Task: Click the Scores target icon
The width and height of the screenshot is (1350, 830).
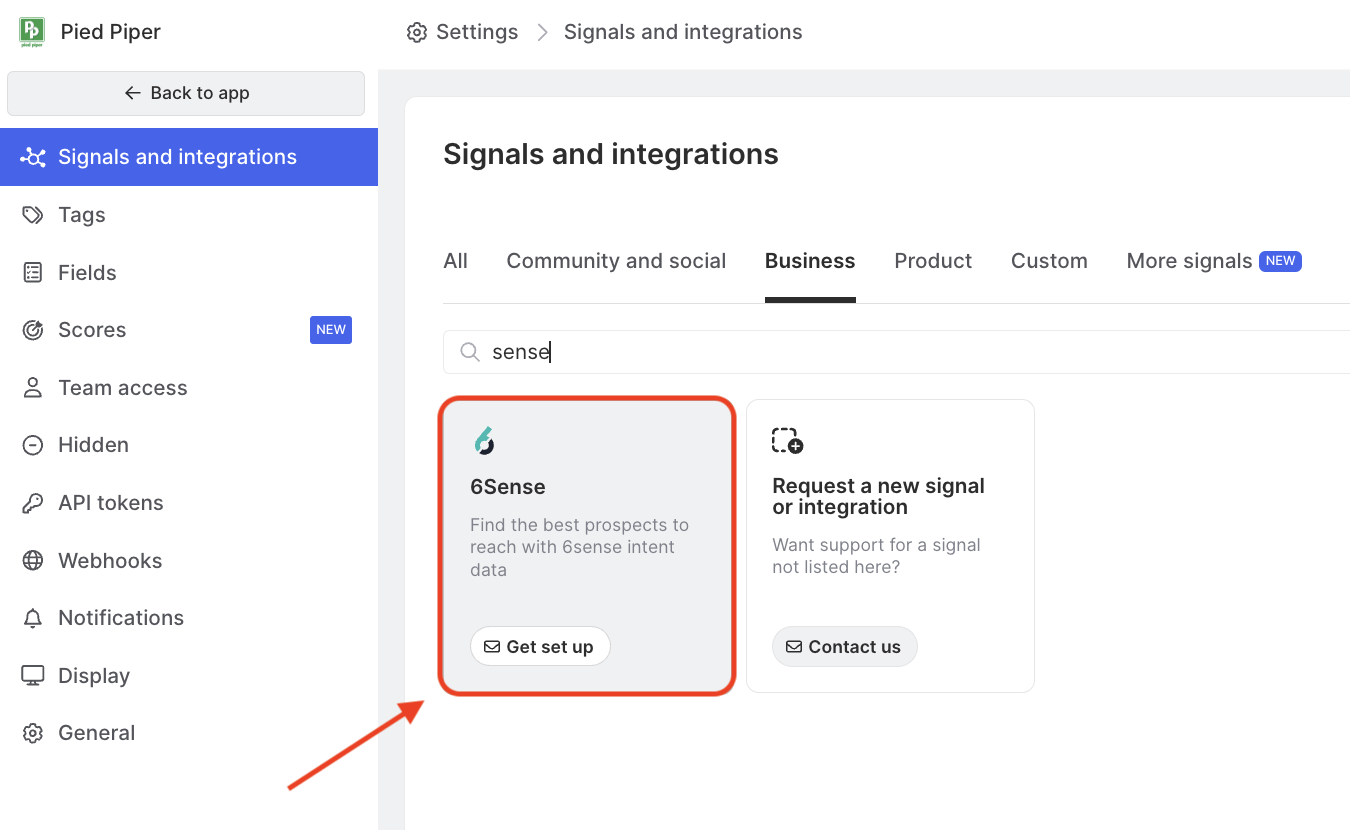Action: [33, 330]
